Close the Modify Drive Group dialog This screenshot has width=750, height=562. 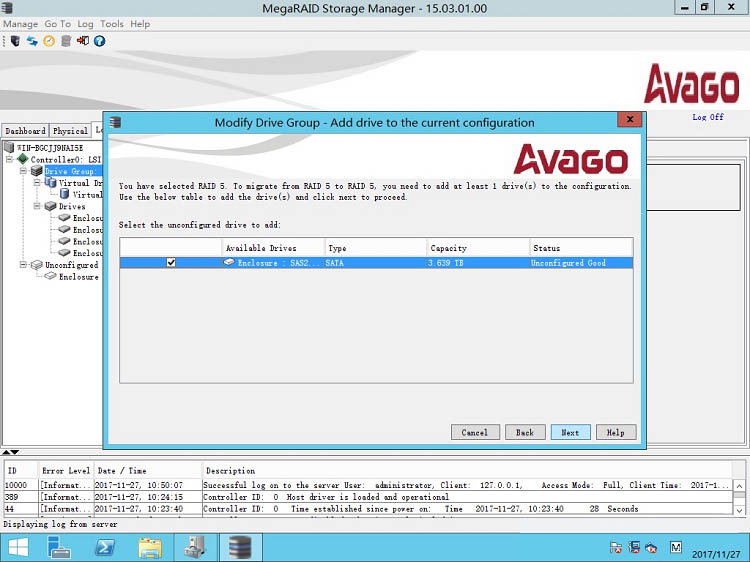(x=630, y=120)
